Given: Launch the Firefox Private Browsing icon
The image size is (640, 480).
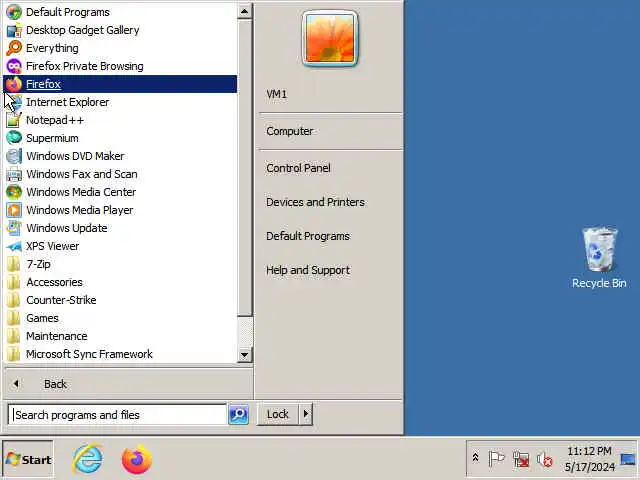Looking at the screenshot, I should [14, 66].
